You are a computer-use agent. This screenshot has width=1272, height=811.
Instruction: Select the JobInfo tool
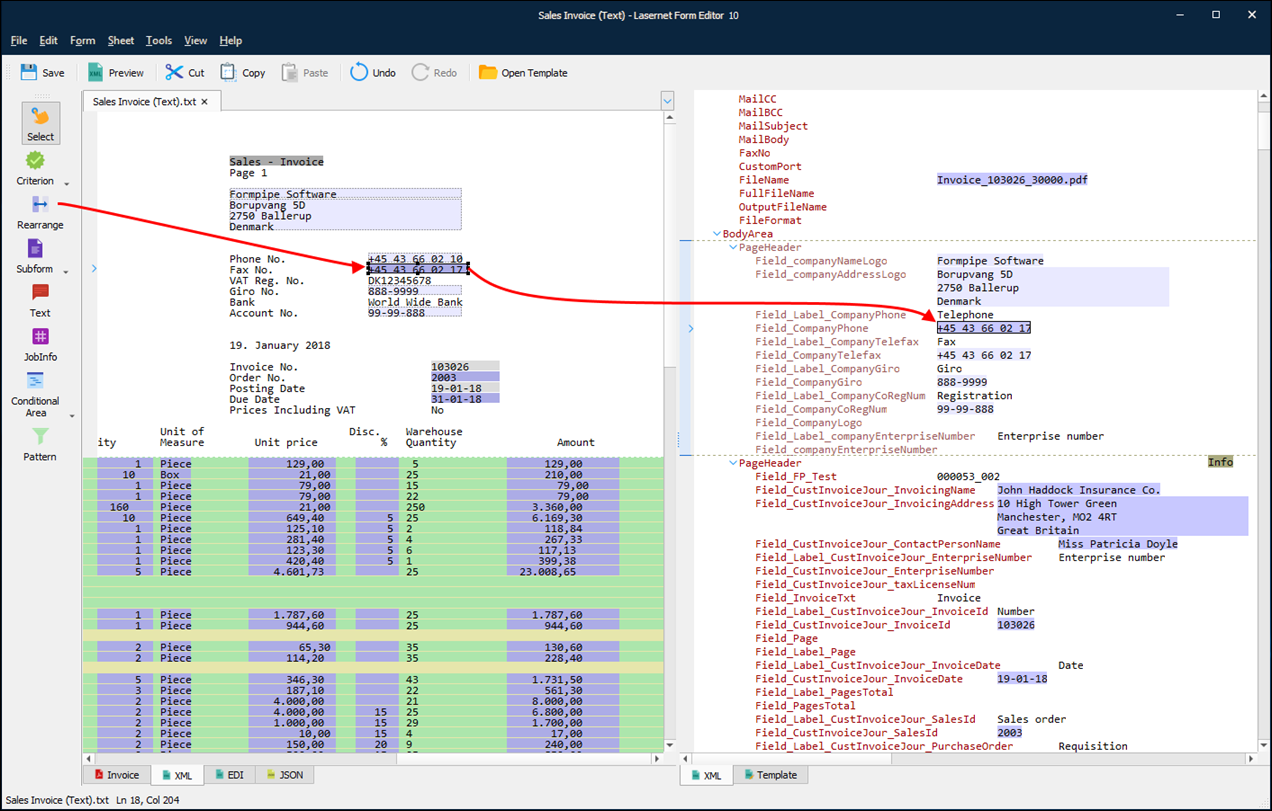40,344
